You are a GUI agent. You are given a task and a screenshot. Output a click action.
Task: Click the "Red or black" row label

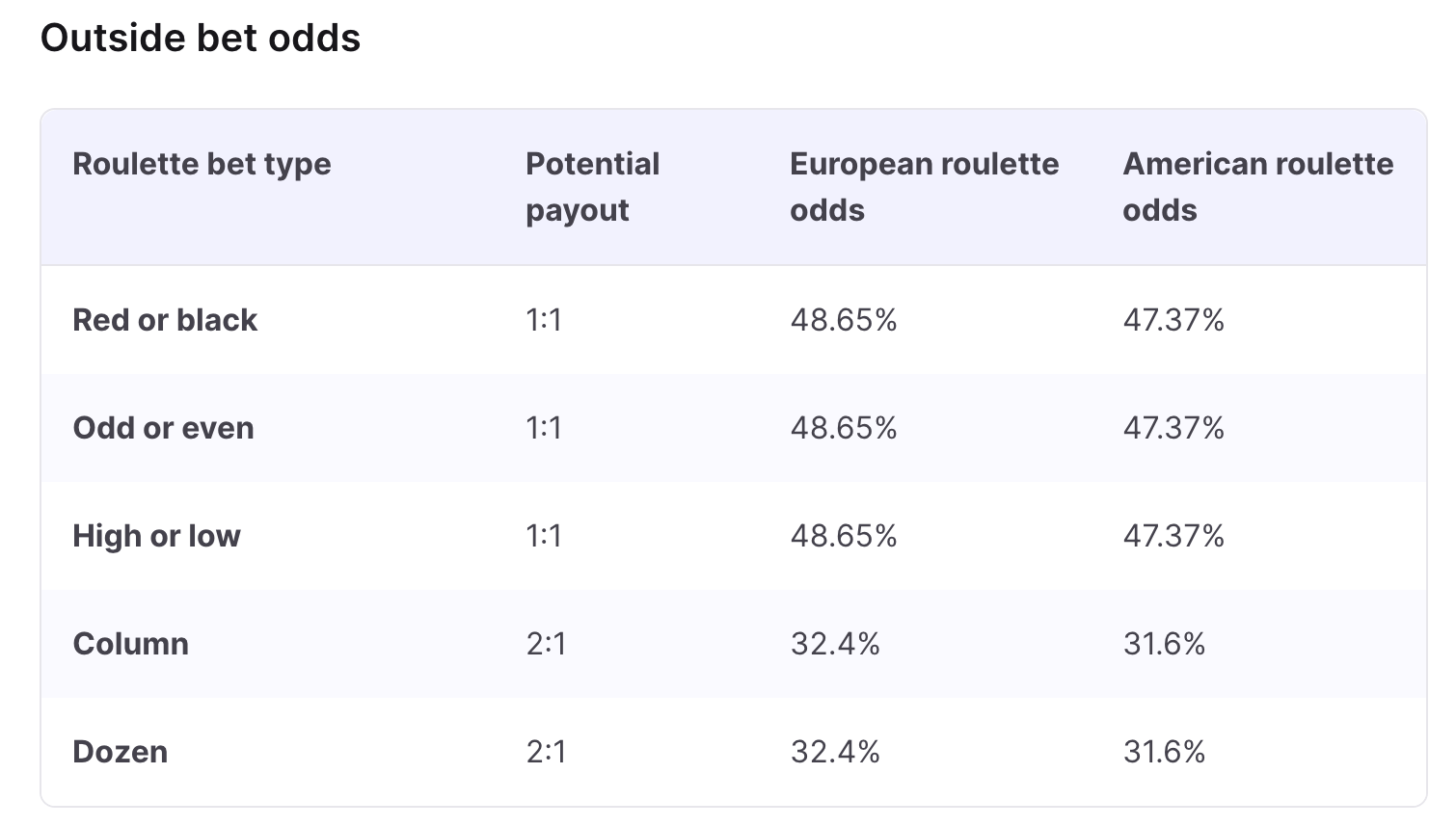165,320
